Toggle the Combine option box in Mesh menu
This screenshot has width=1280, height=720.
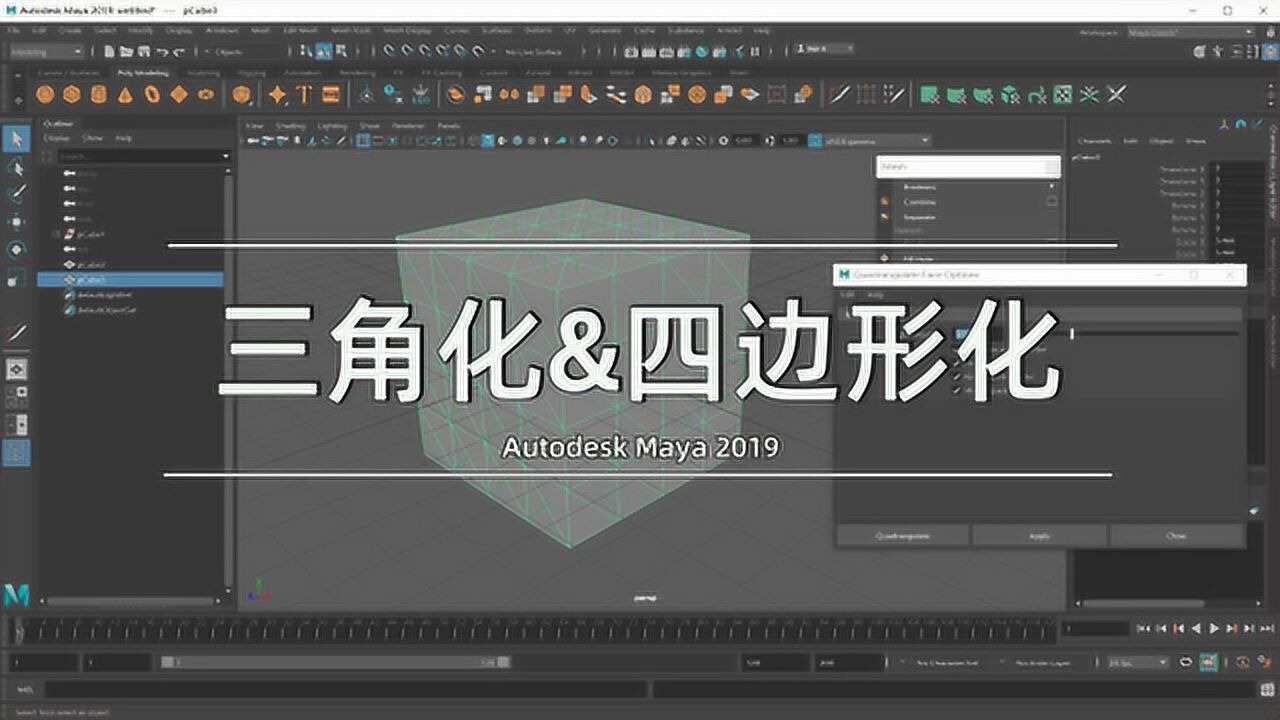click(x=1051, y=201)
